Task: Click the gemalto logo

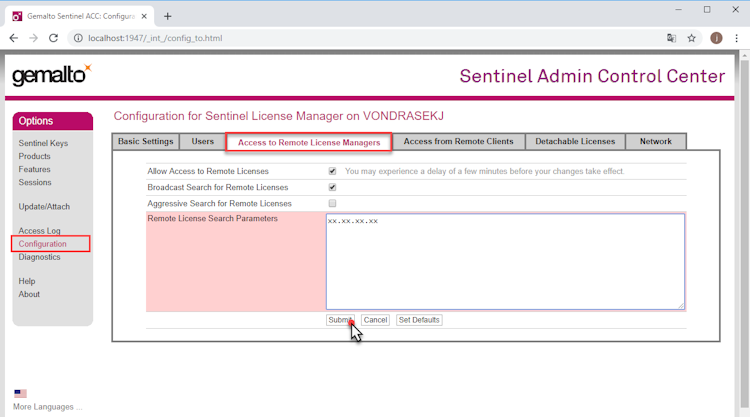Action: click(52, 75)
